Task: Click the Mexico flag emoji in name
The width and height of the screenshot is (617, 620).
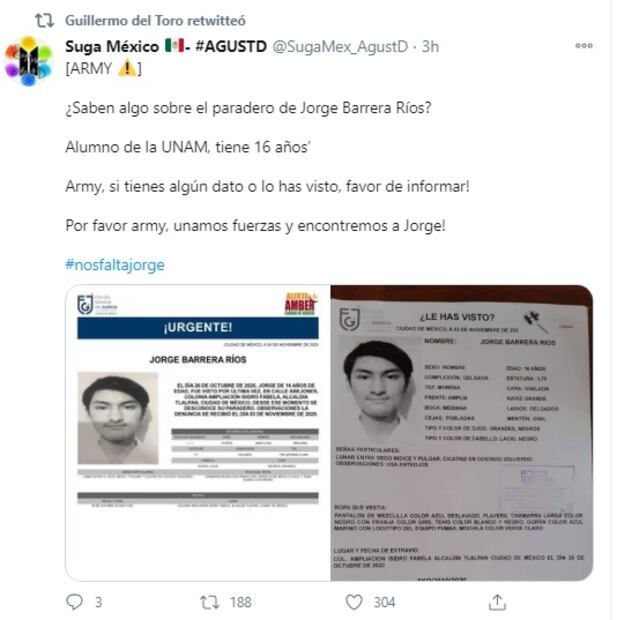Action: pos(174,46)
